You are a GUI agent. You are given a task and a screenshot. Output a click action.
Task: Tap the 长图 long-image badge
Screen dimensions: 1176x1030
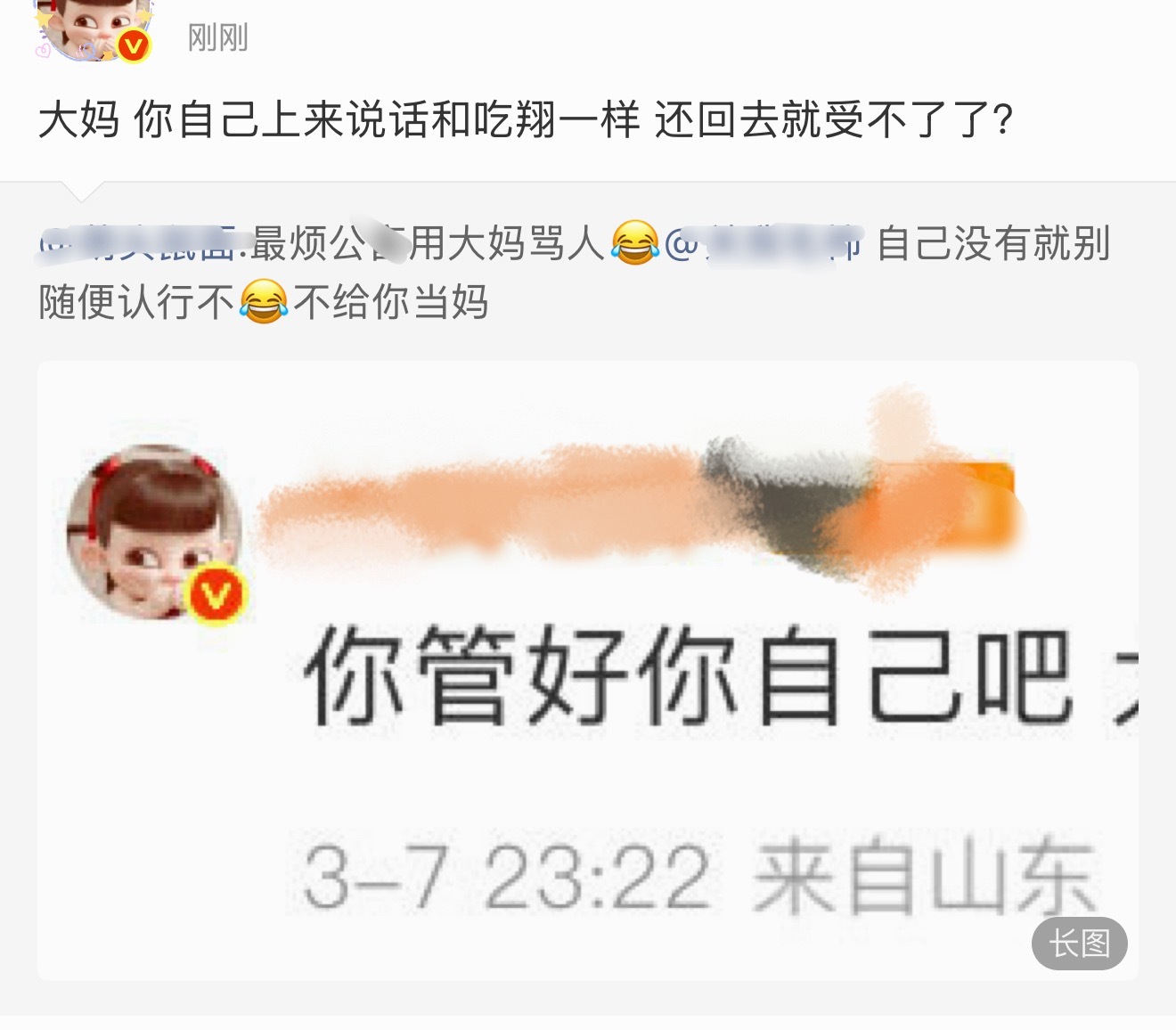coord(1079,943)
